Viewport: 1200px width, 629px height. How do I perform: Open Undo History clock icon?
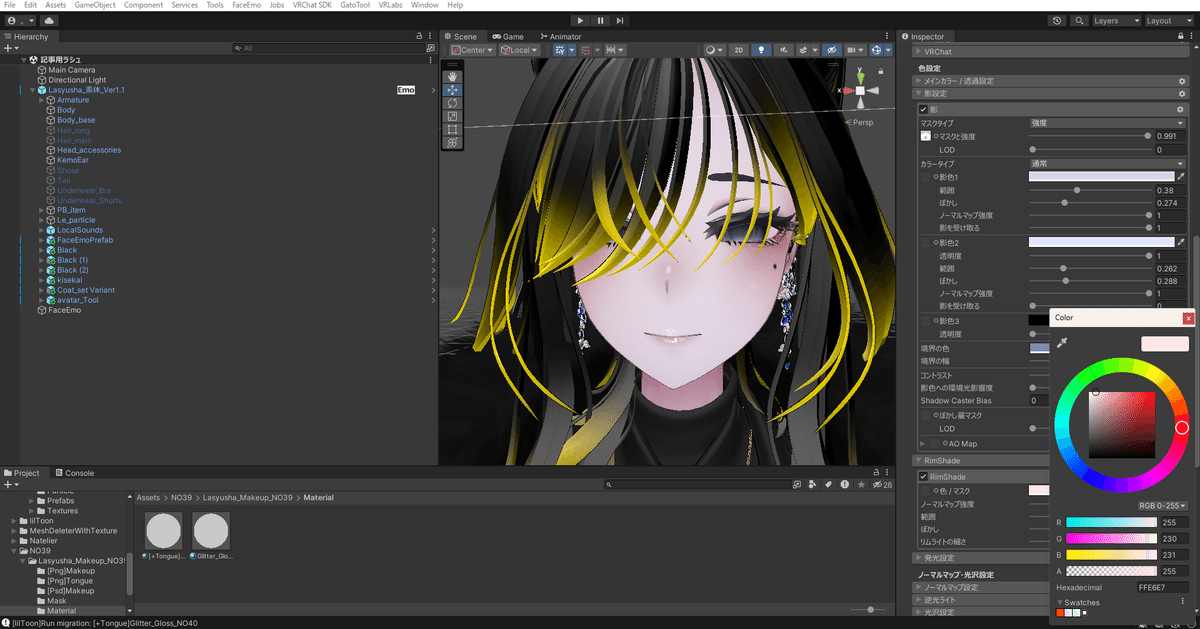tap(1058, 20)
